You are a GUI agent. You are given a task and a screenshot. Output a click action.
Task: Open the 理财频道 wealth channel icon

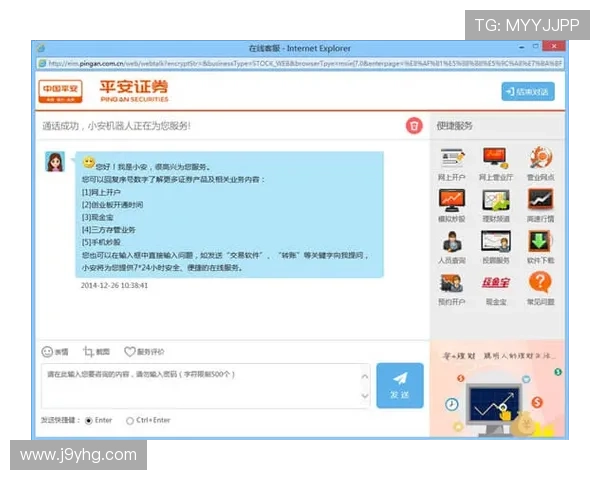click(496, 200)
